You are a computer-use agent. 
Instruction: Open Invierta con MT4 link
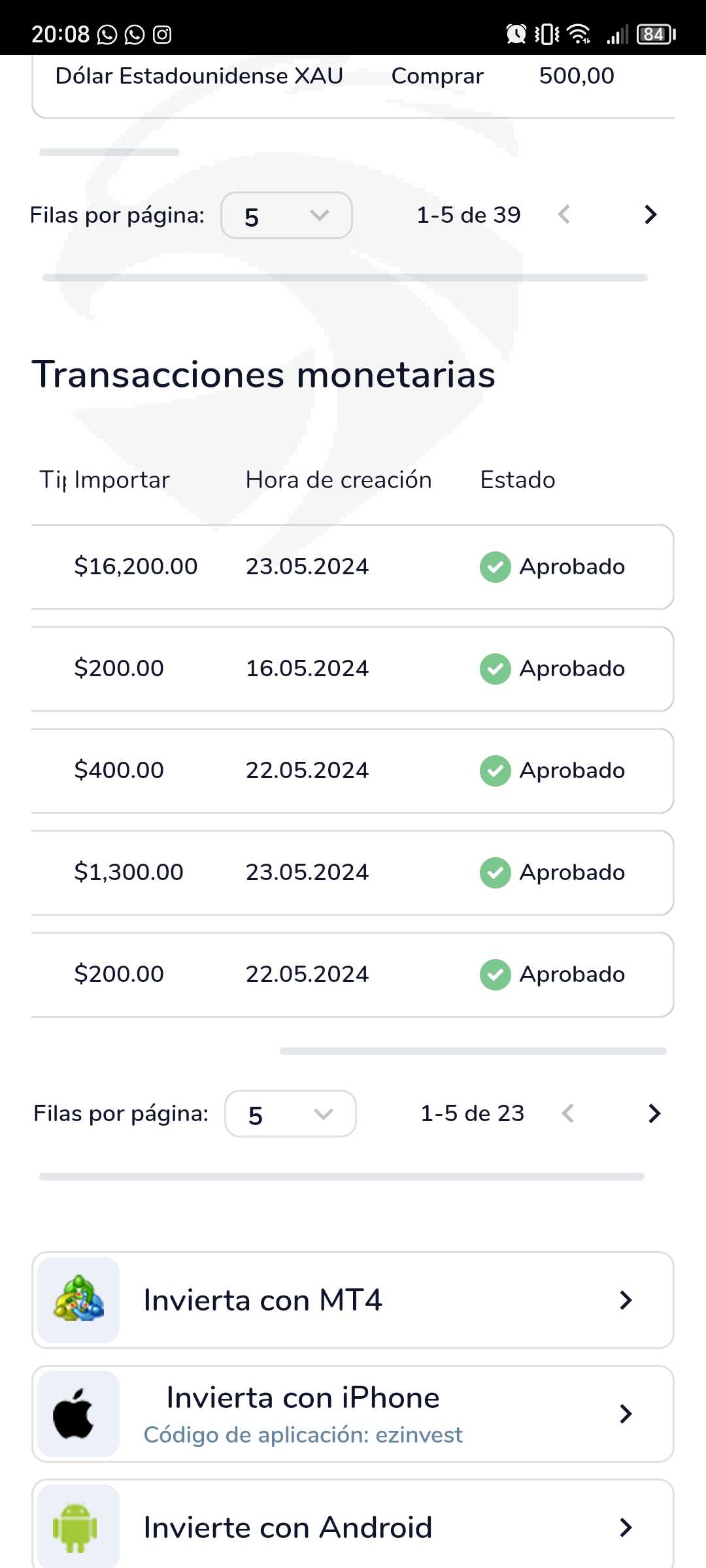[x=263, y=1300]
